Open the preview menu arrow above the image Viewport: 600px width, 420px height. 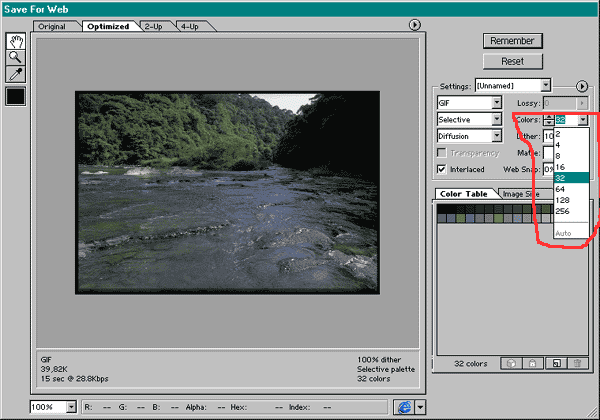tap(414, 25)
